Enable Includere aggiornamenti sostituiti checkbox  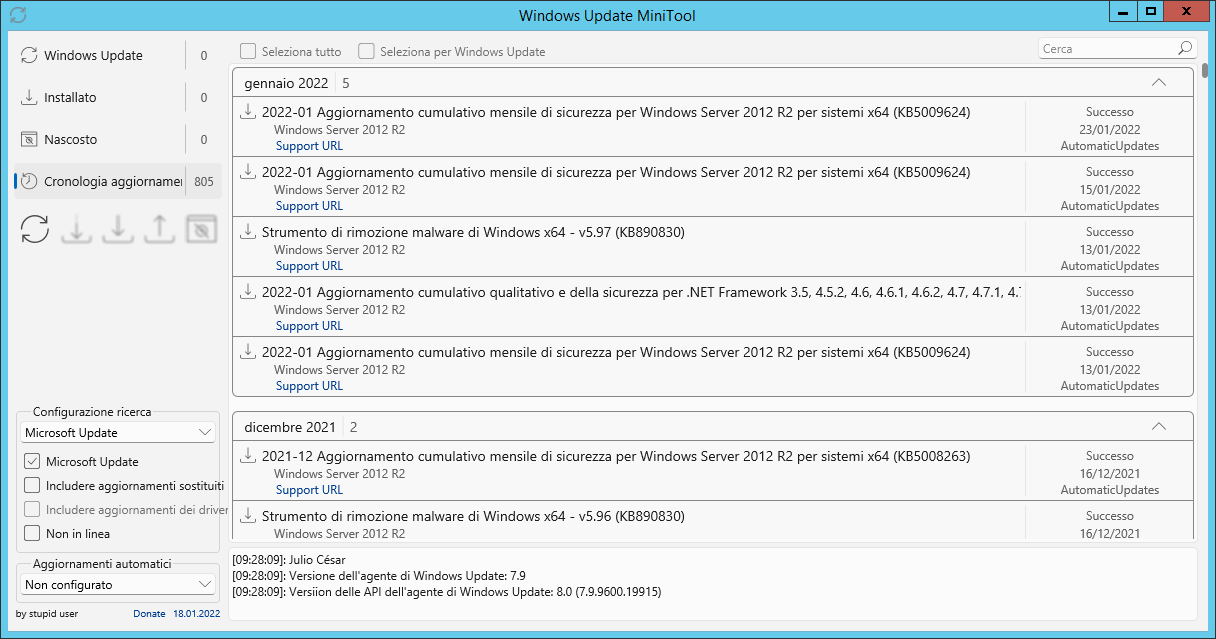pos(32,486)
